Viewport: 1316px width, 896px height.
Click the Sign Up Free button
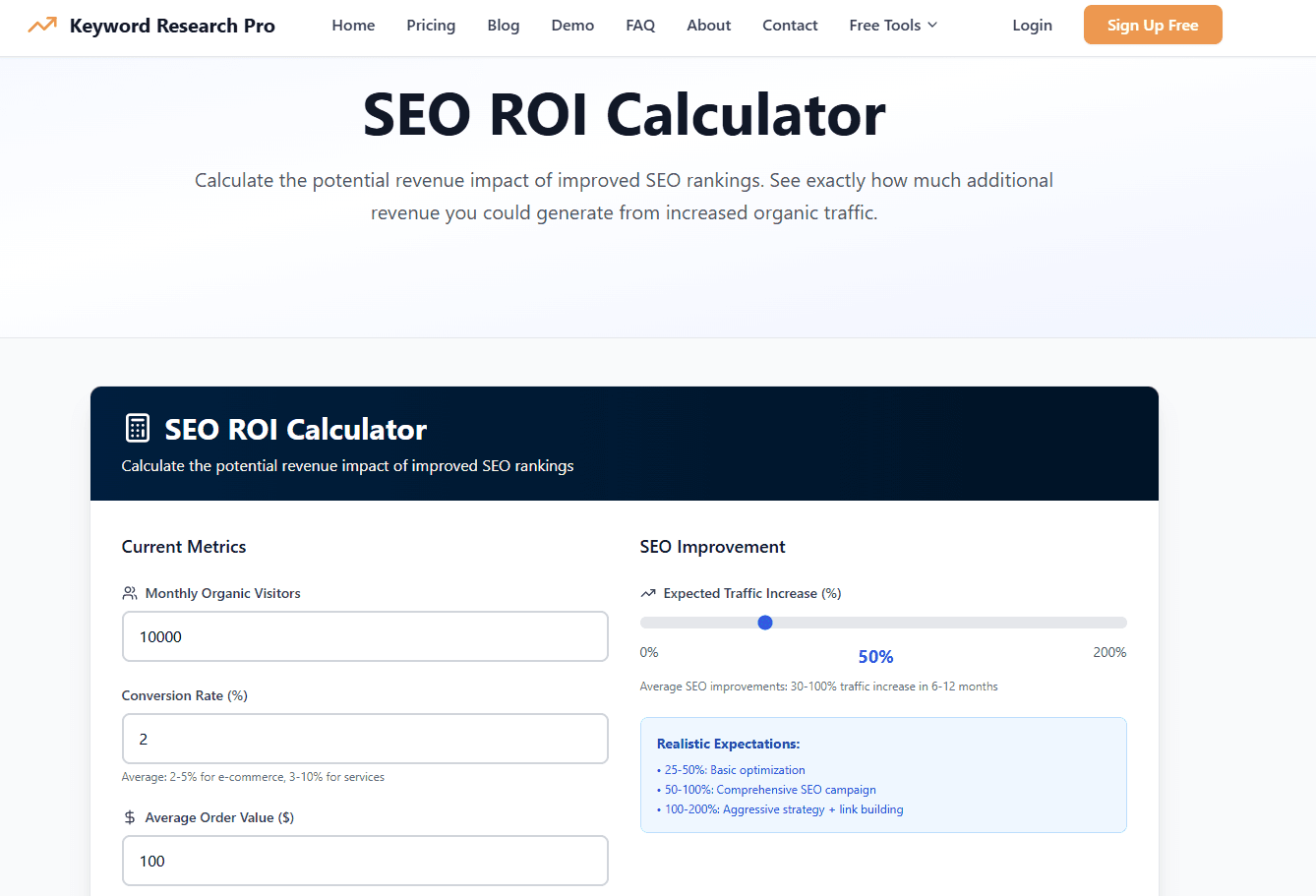click(x=1152, y=24)
